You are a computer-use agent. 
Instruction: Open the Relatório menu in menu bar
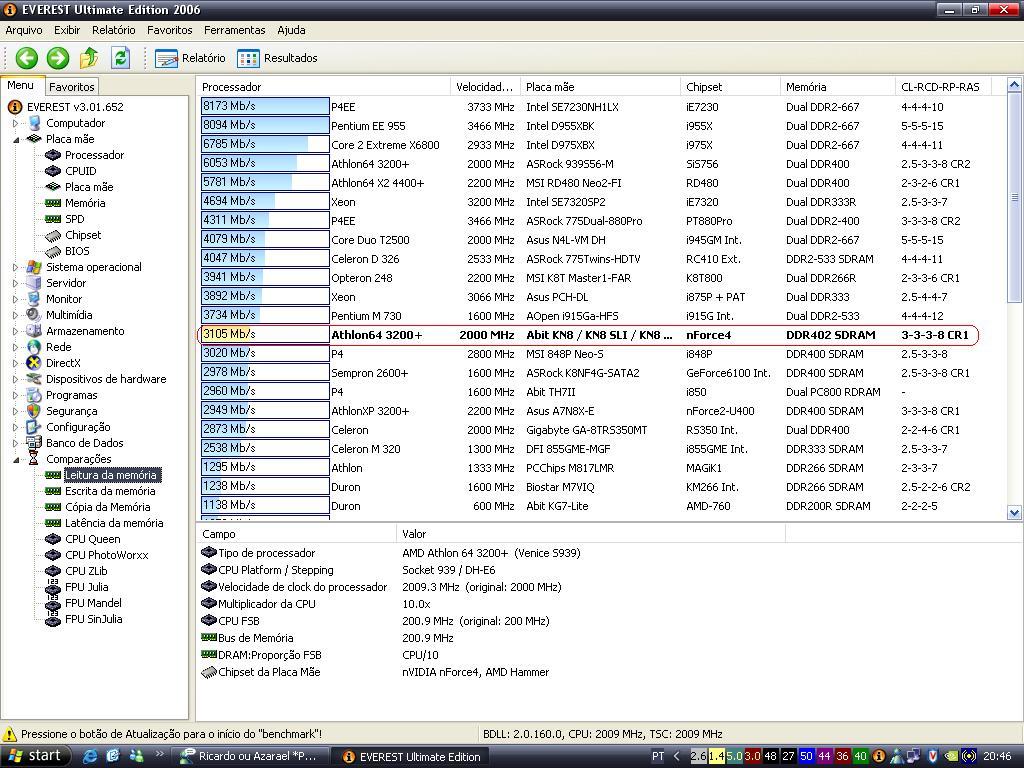[x=114, y=30]
